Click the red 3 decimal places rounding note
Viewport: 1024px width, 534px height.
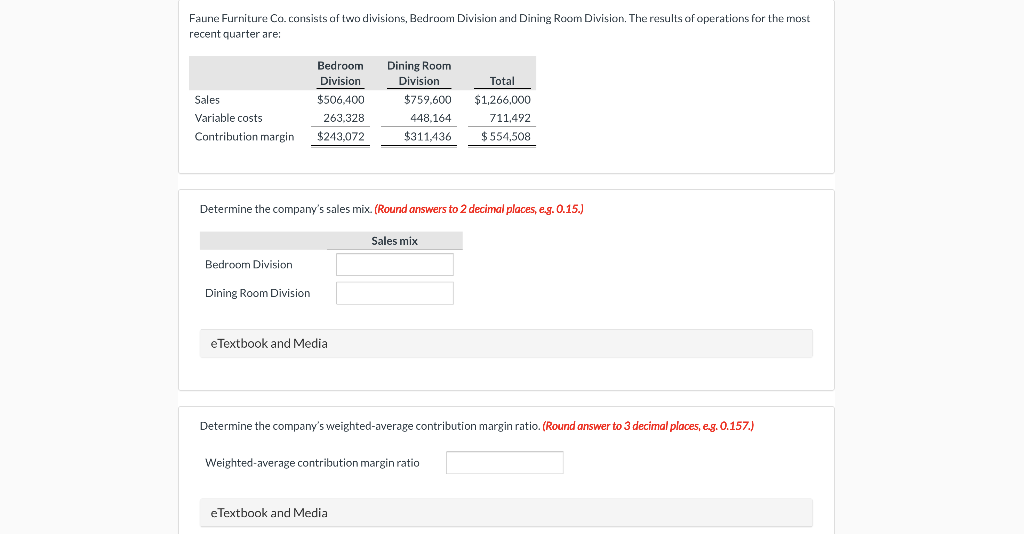[648, 426]
